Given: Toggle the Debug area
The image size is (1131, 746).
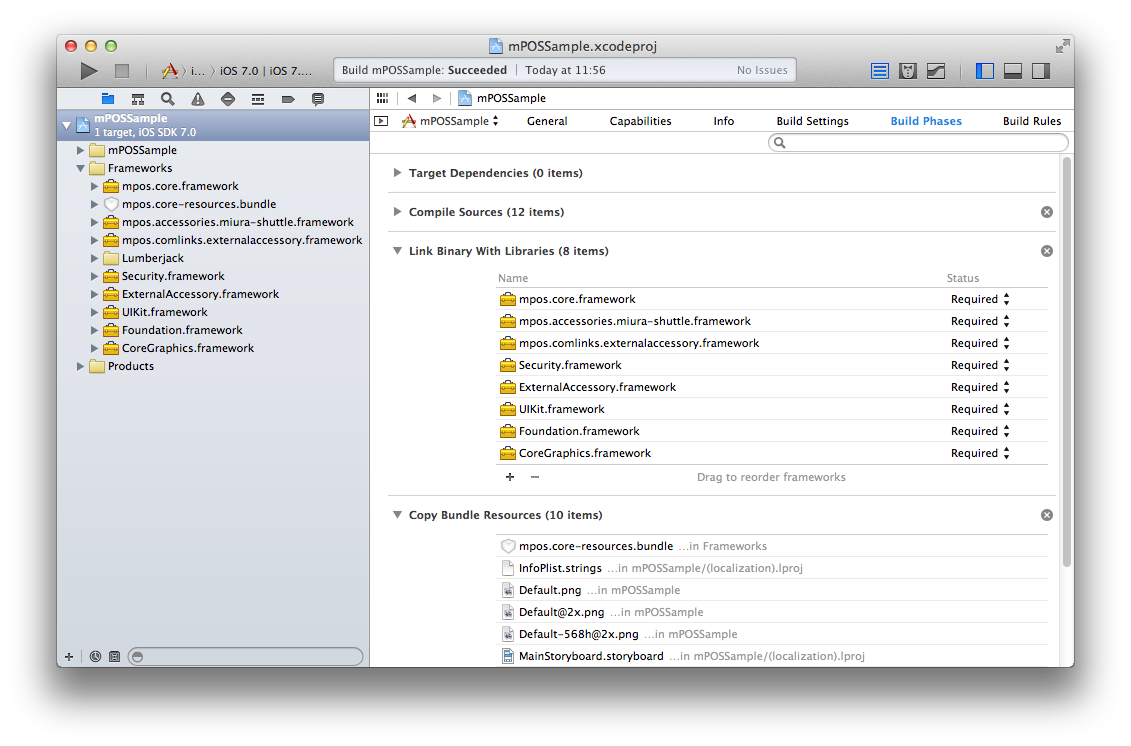Looking at the screenshot, I should [x=1013, y=71].
